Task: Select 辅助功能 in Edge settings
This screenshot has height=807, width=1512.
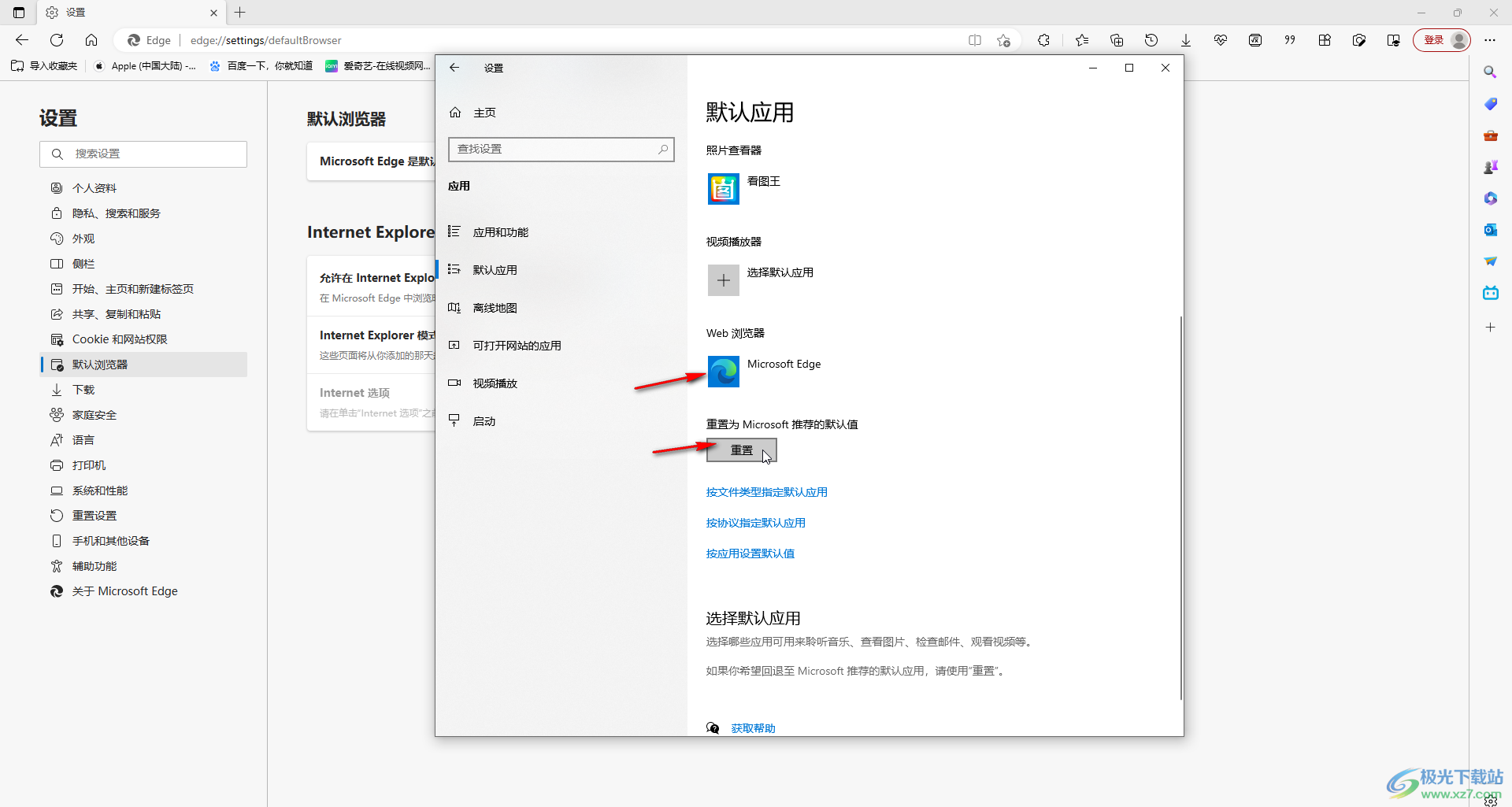Action: 143,566
